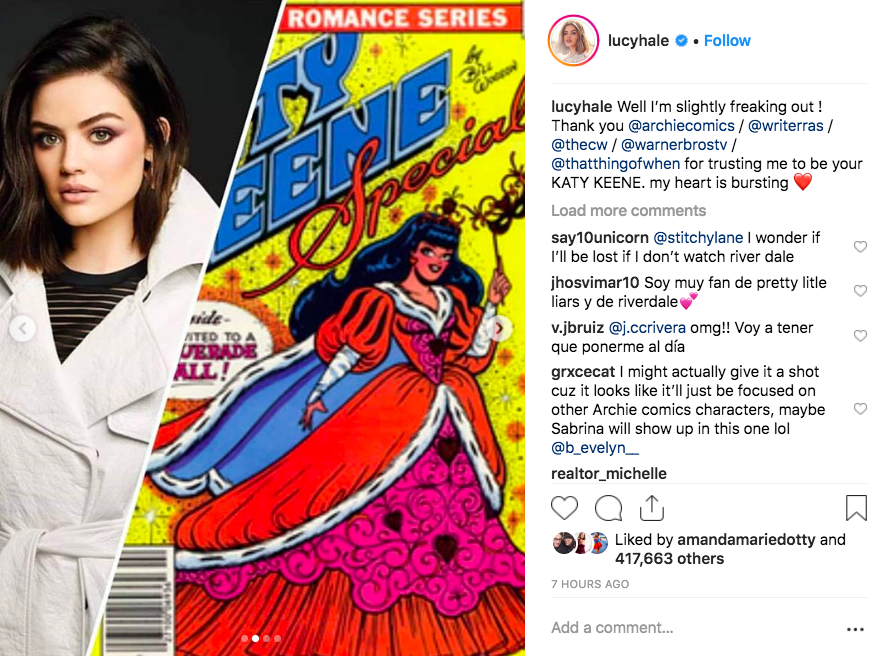The image size is (889, 656).
Task: Share the post using the upload arrow icon
Action: (x=651, y=507)
